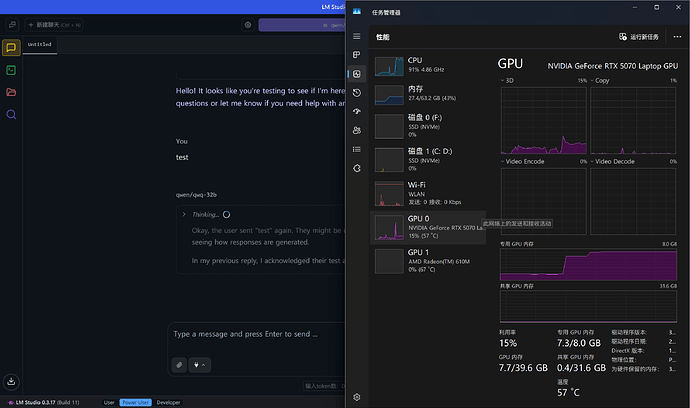Image resolution: width=690 pixels, height=408 pixels.
Task: Click the 7.7/39.6 GB GPU memory value
Action: pos(523,368)
